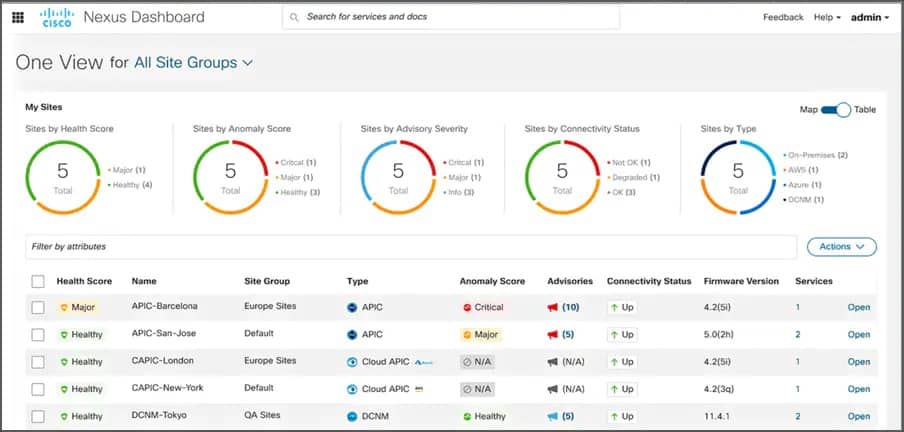The height and width of the screenshot is (432, 904).
Task: Click the gray advisory megaphone for CAPIC-New-York
Action: point(552,389)
